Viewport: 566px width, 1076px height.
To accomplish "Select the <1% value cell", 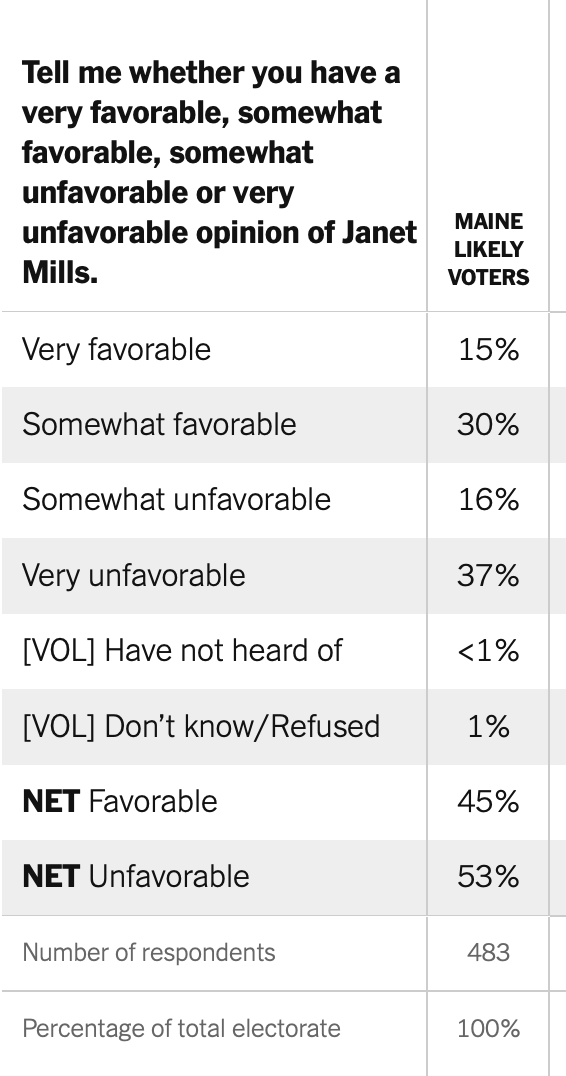I will coord(488,651).
